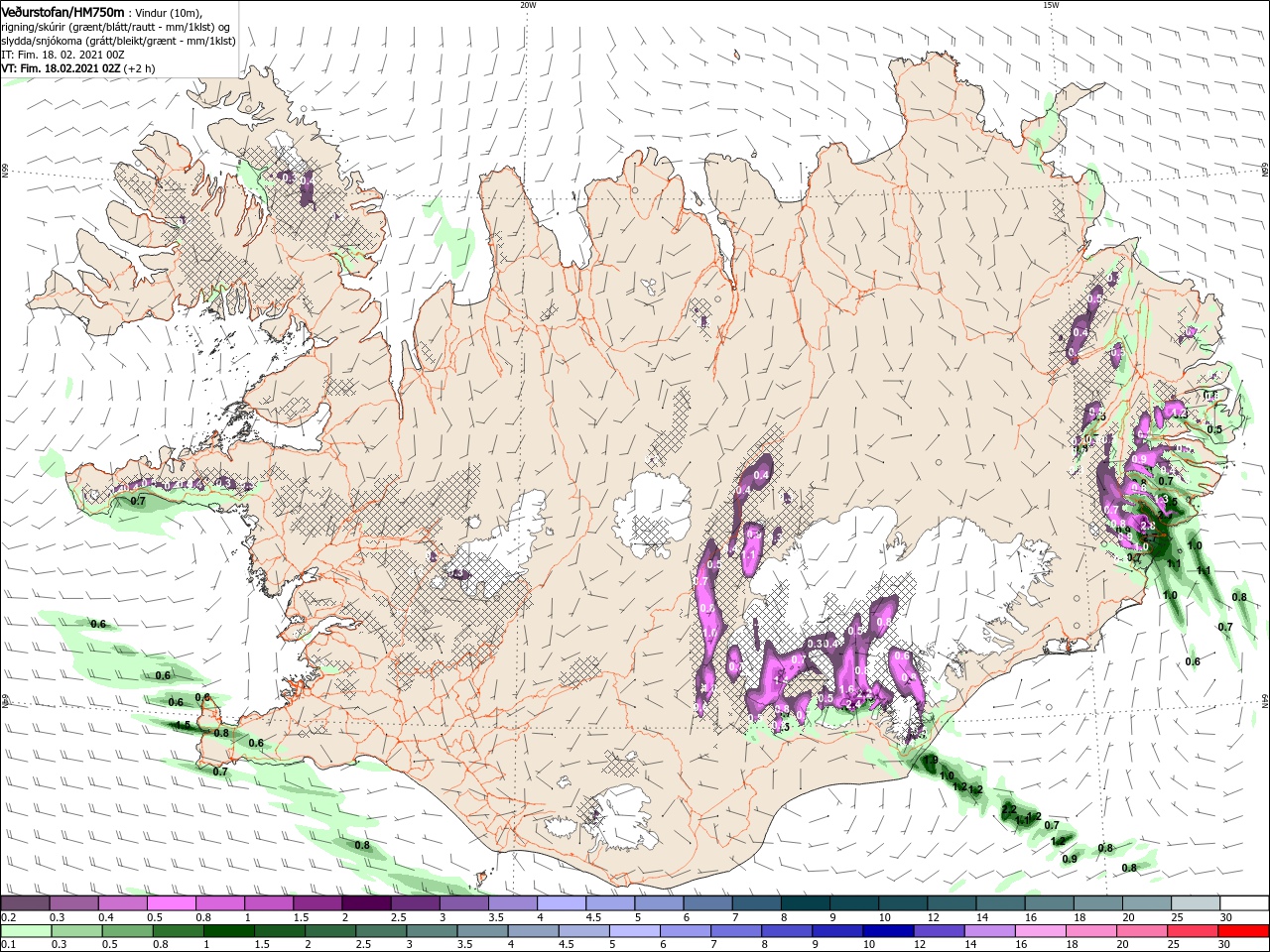Pick lavender 4–4.5 swatch in upper legend row
The height and width of the screenshot is (952, 1270).
[561, 901]
